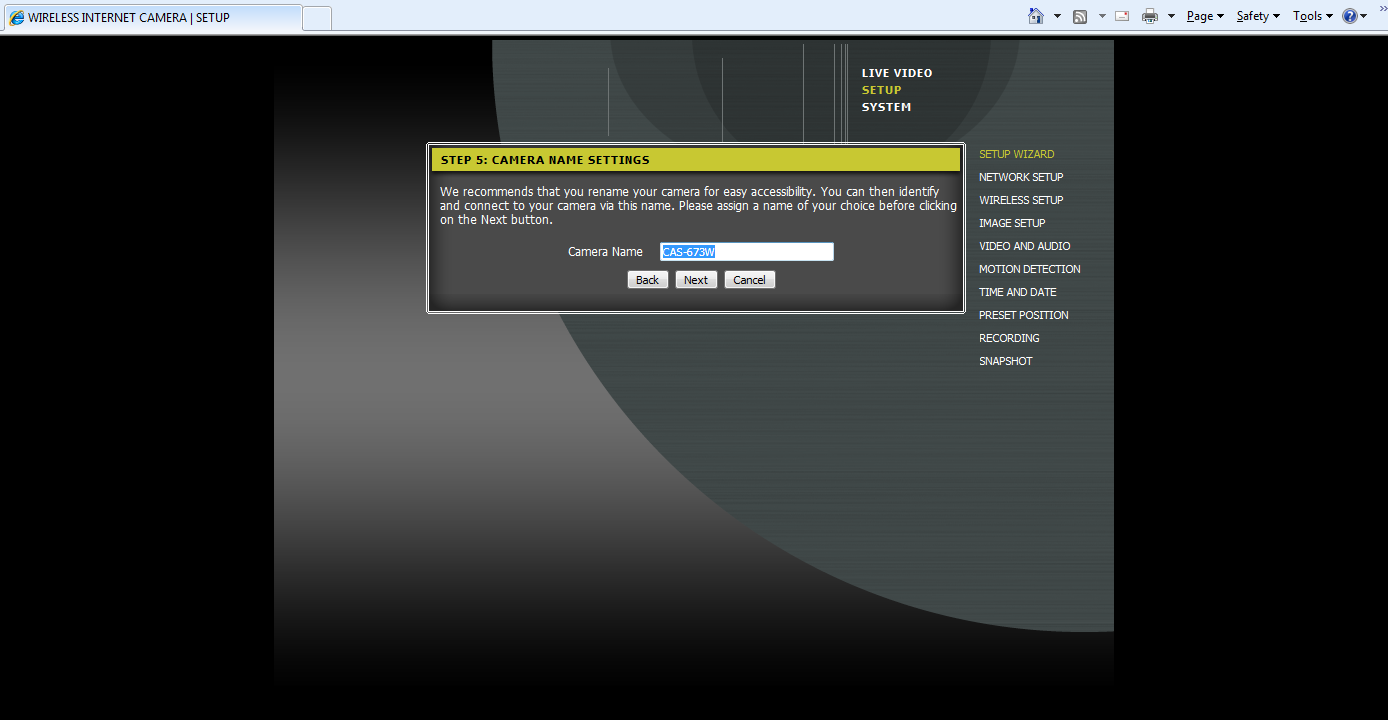Click the Camera Name text field

coord(746,252)
